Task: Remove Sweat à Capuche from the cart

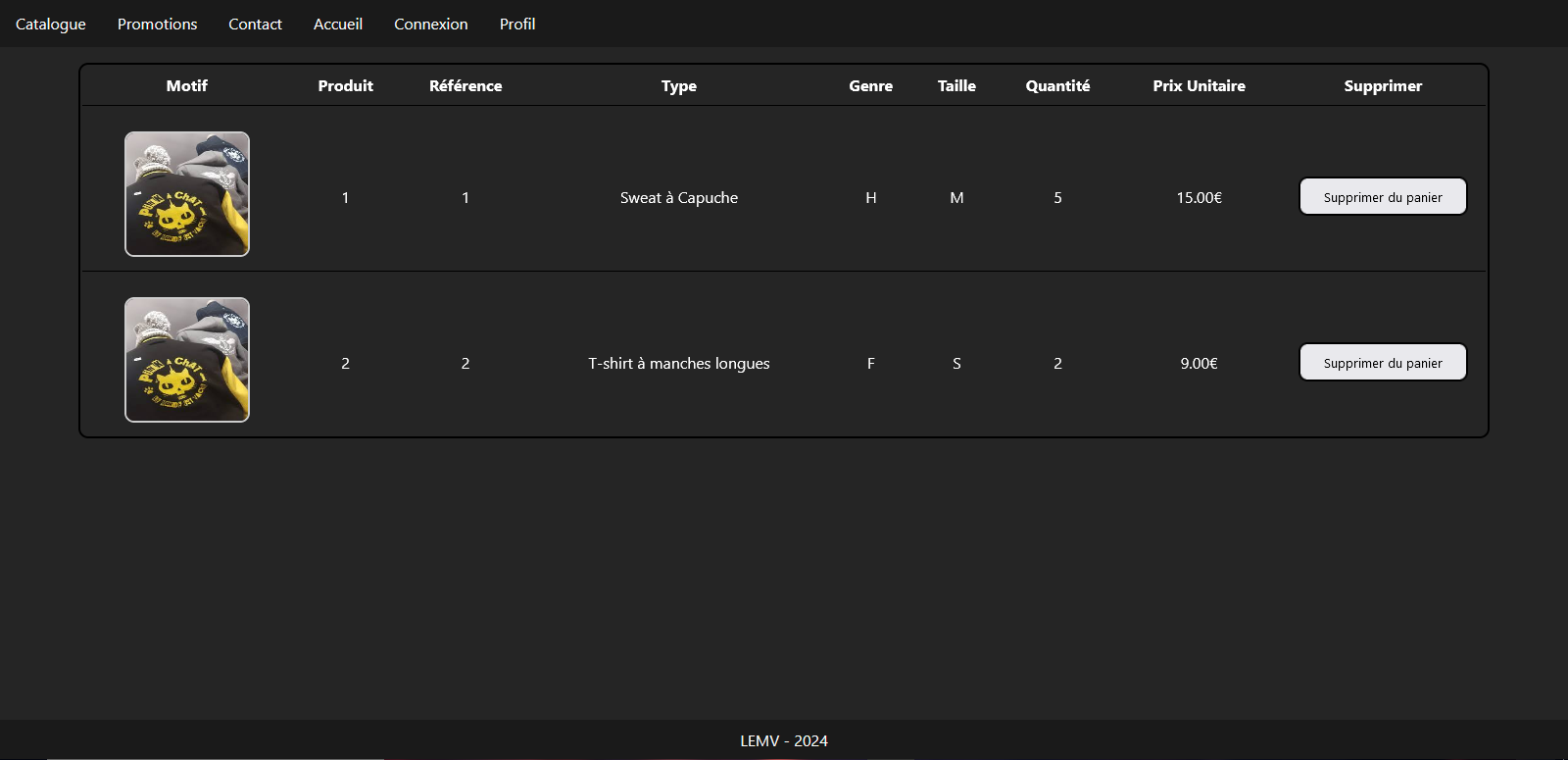Action: tap(1382, 197)
